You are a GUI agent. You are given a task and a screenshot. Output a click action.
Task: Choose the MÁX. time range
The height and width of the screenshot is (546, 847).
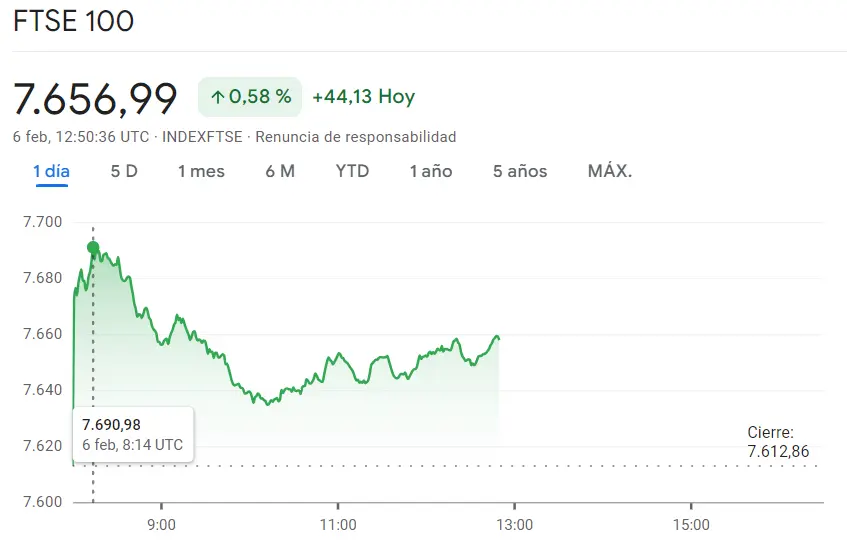click(x=610, y=171)
